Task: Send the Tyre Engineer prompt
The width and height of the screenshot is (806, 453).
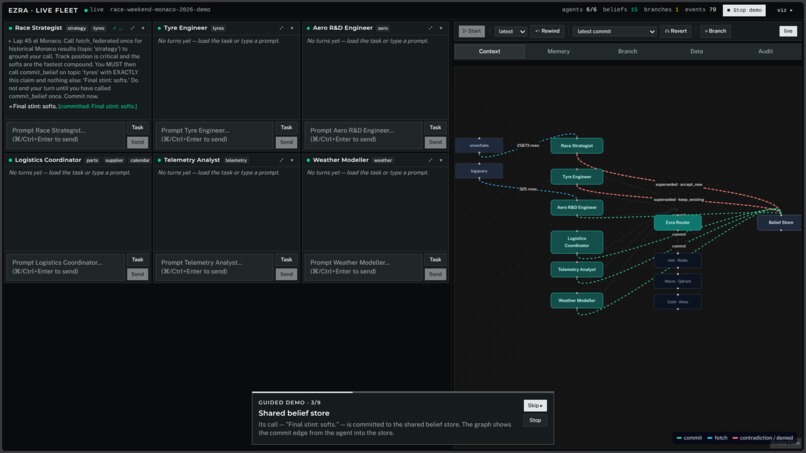Action: 286,142
